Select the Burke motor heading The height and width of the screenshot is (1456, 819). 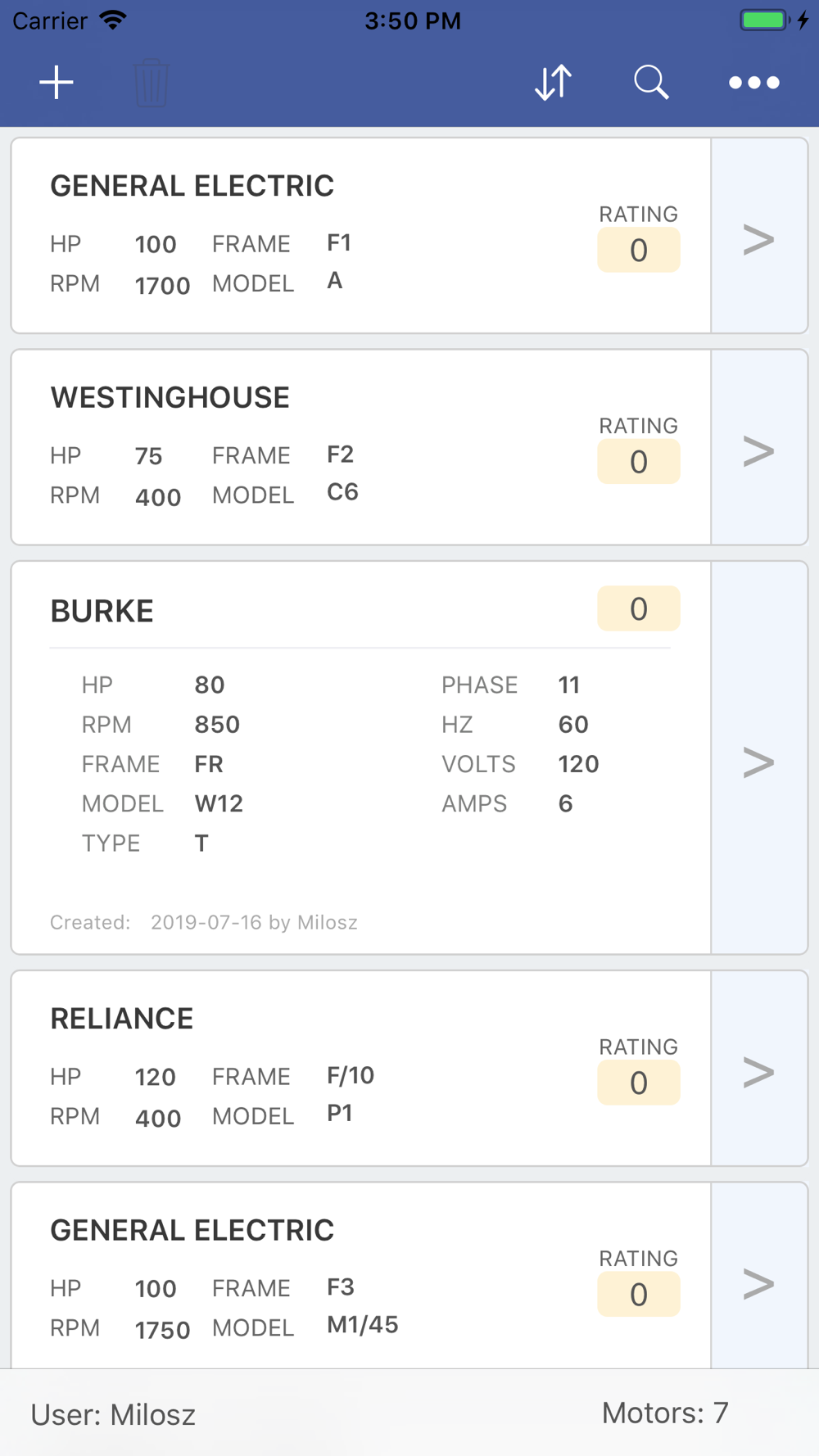(102, 611)
